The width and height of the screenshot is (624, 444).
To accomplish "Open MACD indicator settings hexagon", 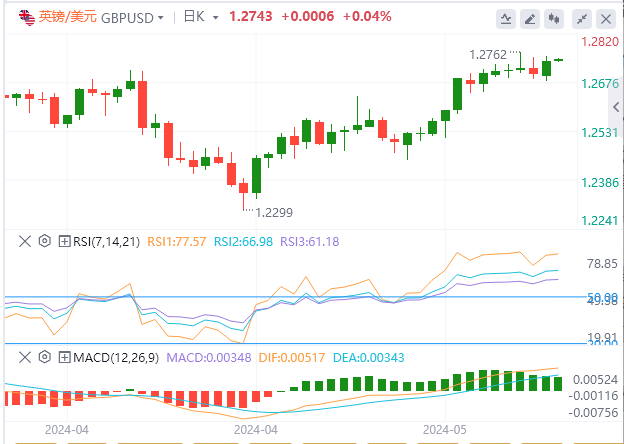I will 45,357.
